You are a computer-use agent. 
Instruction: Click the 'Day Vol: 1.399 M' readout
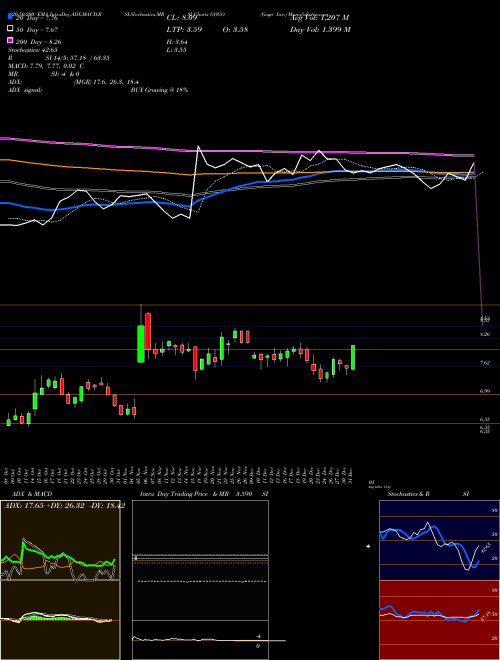tap(320, 30)
